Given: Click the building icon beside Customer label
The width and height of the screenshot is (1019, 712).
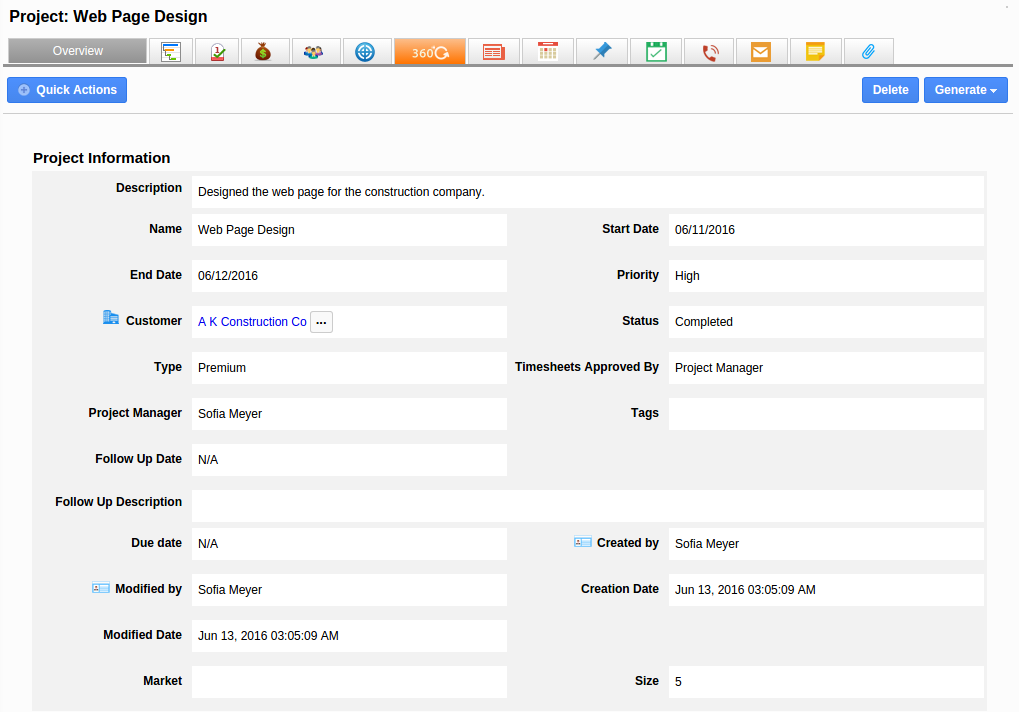Looking at the screenshot, I should point(110,317).
